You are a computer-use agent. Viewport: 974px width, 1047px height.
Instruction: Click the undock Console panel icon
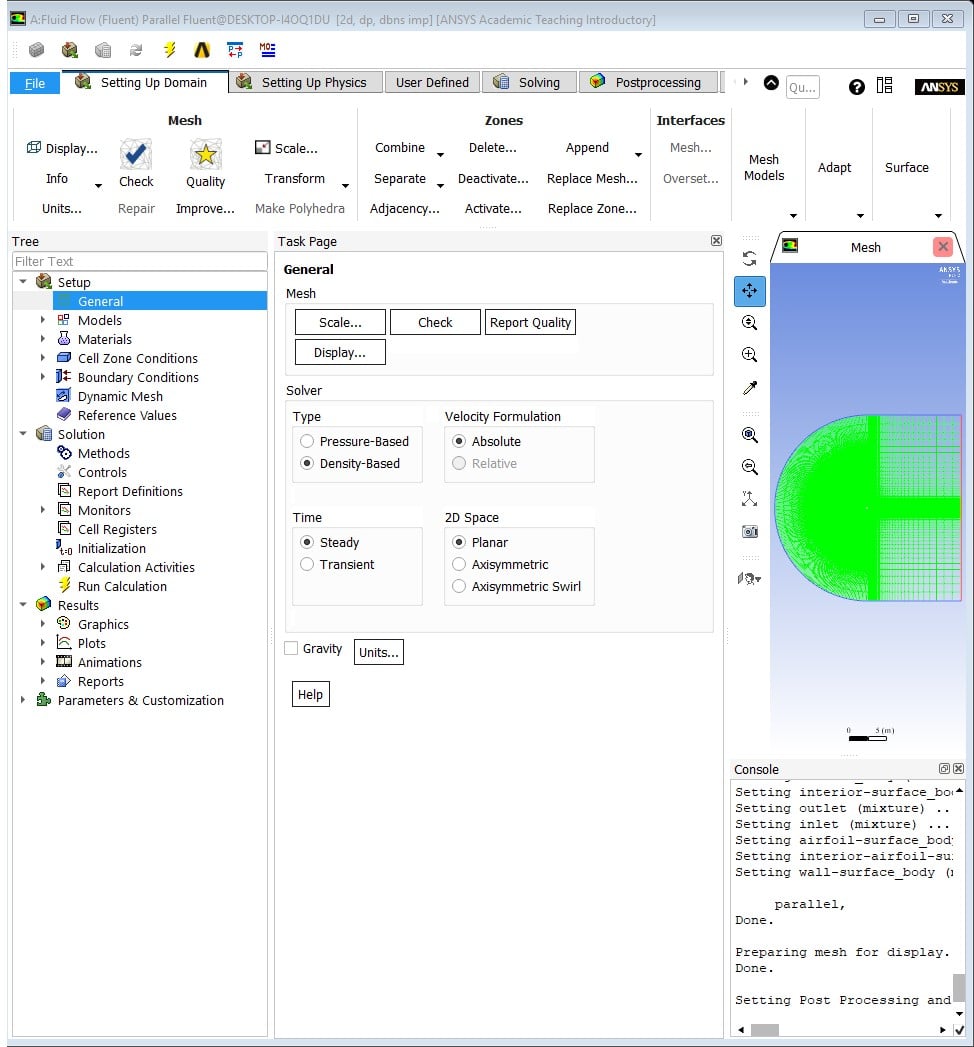click(x=944, y=769)
